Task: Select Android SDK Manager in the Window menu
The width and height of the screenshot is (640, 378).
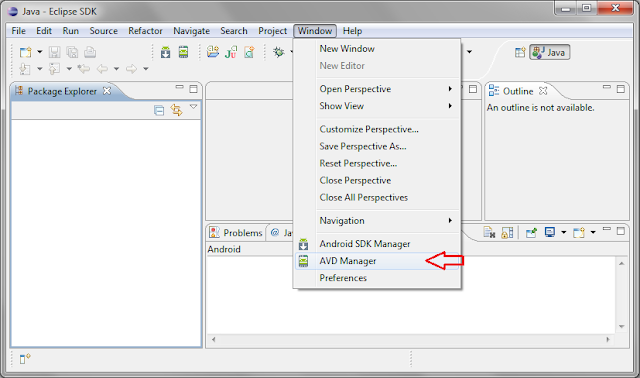Action: pos(377,244)
